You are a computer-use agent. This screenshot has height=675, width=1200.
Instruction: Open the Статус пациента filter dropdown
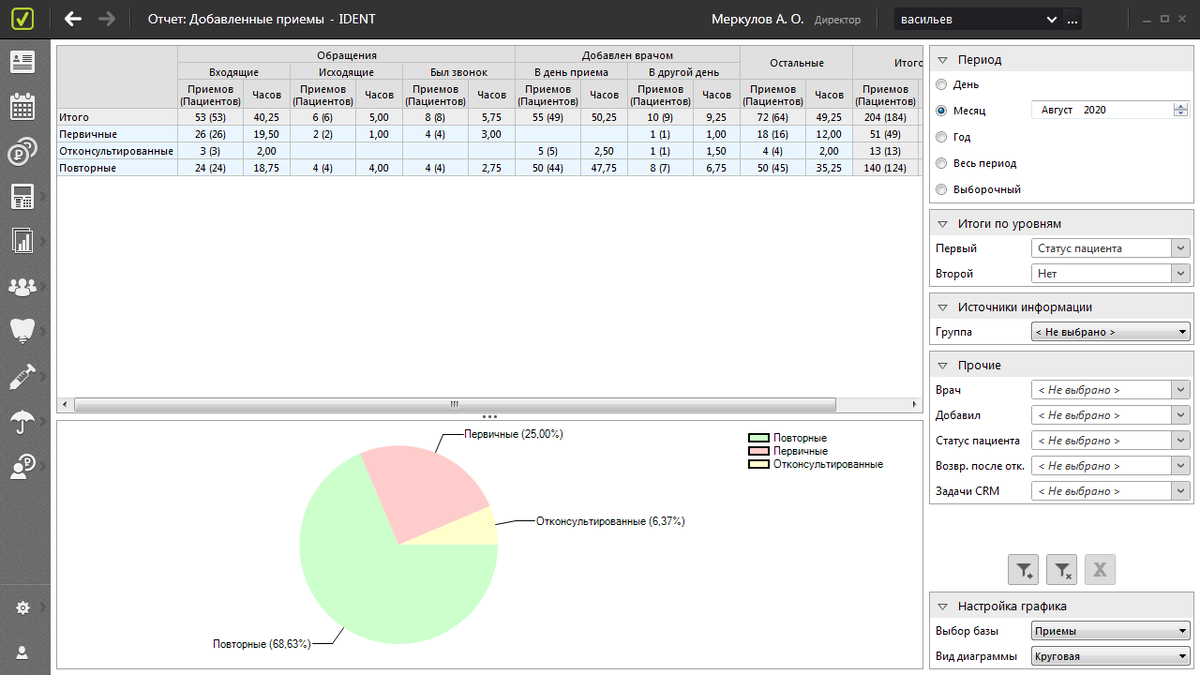click(x=1110, y=441)
